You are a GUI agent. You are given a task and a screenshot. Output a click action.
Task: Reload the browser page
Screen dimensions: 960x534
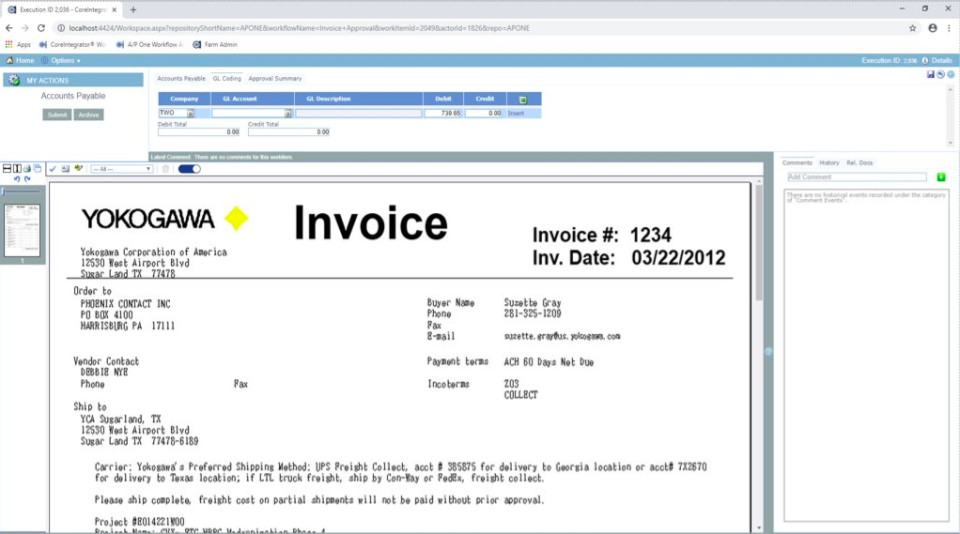click(x=41, y=28)
